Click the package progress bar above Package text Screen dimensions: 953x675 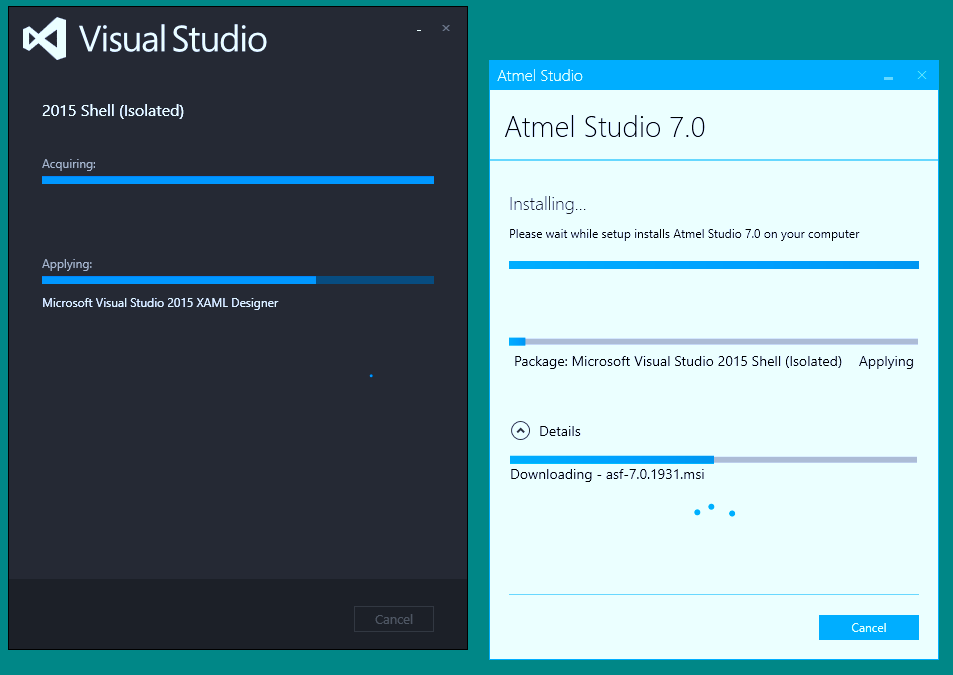point(714,341)
